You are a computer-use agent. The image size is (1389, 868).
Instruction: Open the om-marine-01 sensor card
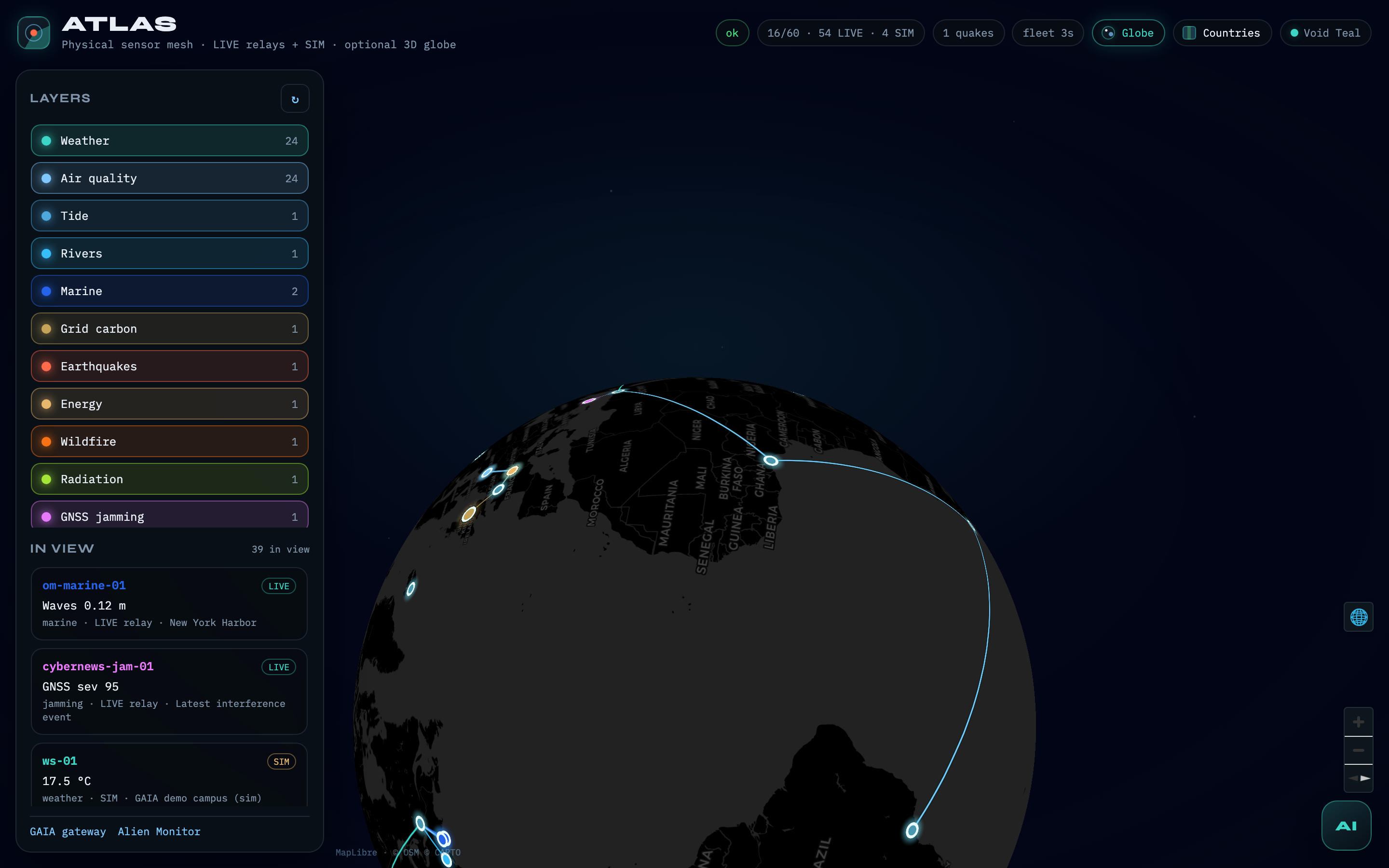[169, 603]
